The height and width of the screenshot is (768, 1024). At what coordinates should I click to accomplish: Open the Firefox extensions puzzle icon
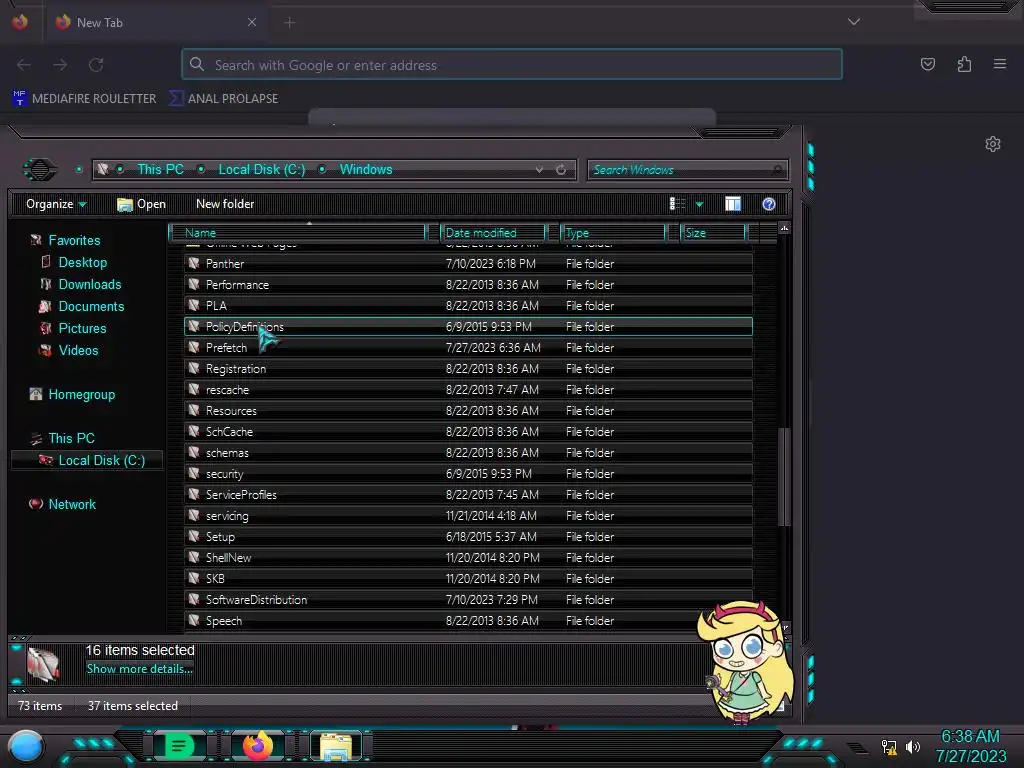coord(964,64)
